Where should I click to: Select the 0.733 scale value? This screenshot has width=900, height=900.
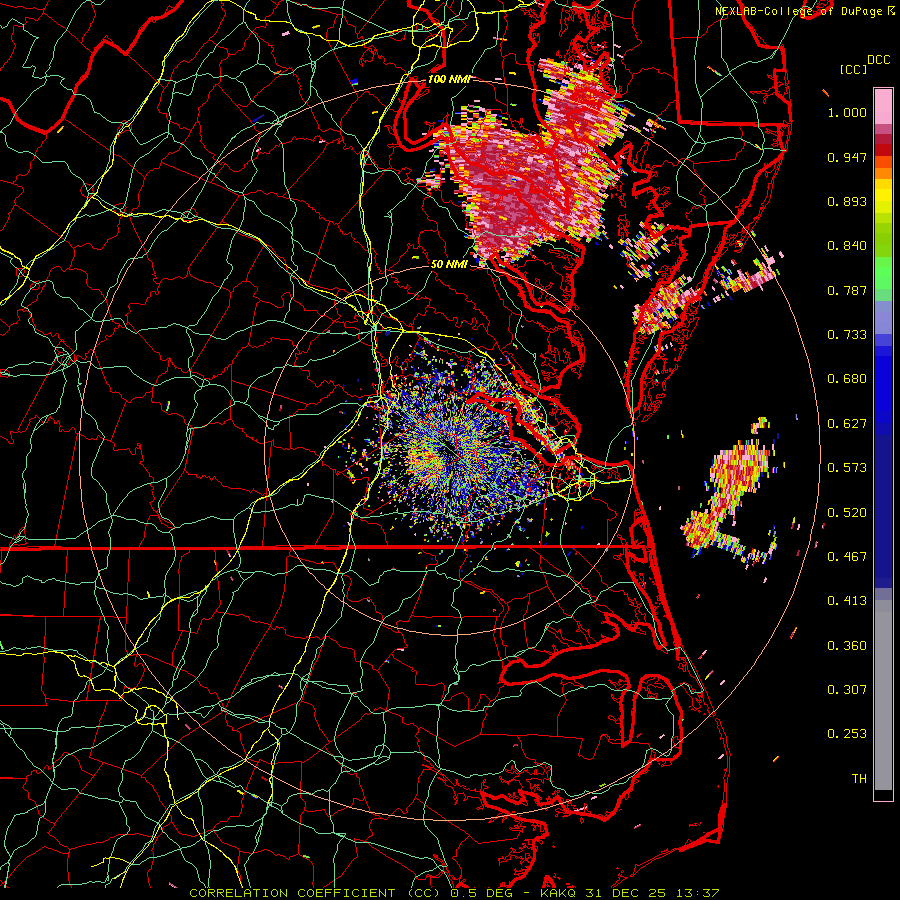(847, 335)
